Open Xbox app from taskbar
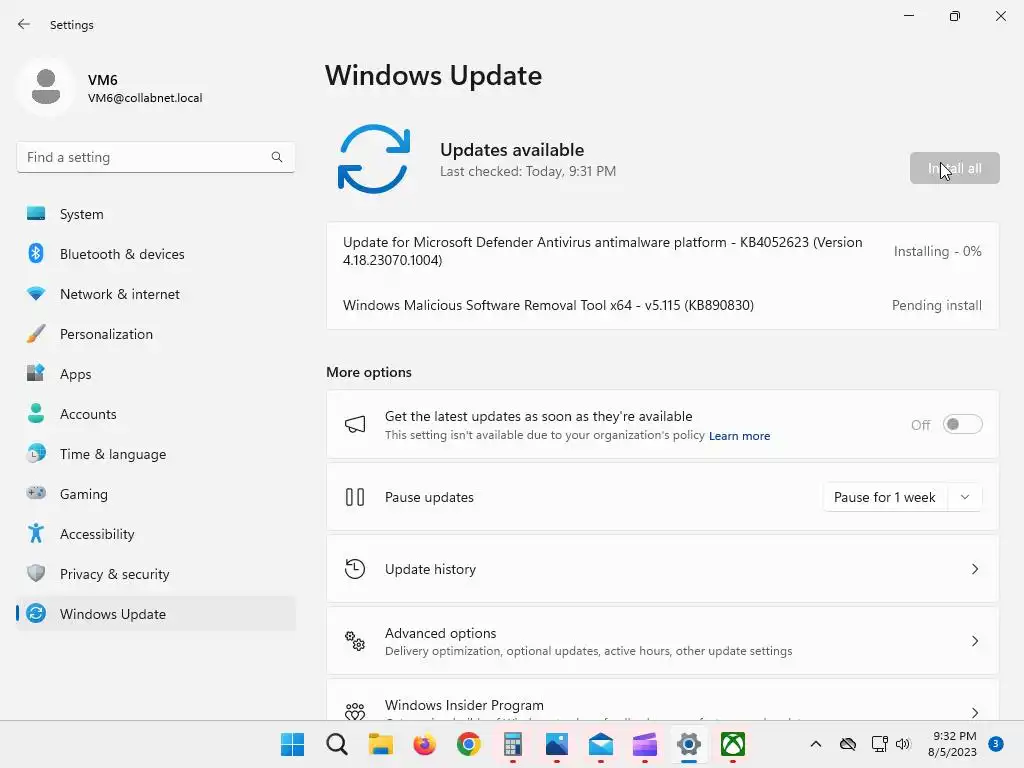The image size is (1024, 768). pyautogui.click(x=733, y=744)
